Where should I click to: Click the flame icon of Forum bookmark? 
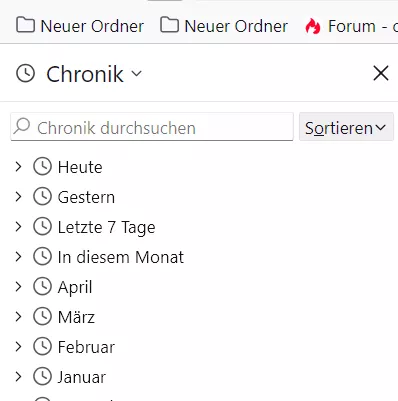pyautogui.click(x=313, y=26)
